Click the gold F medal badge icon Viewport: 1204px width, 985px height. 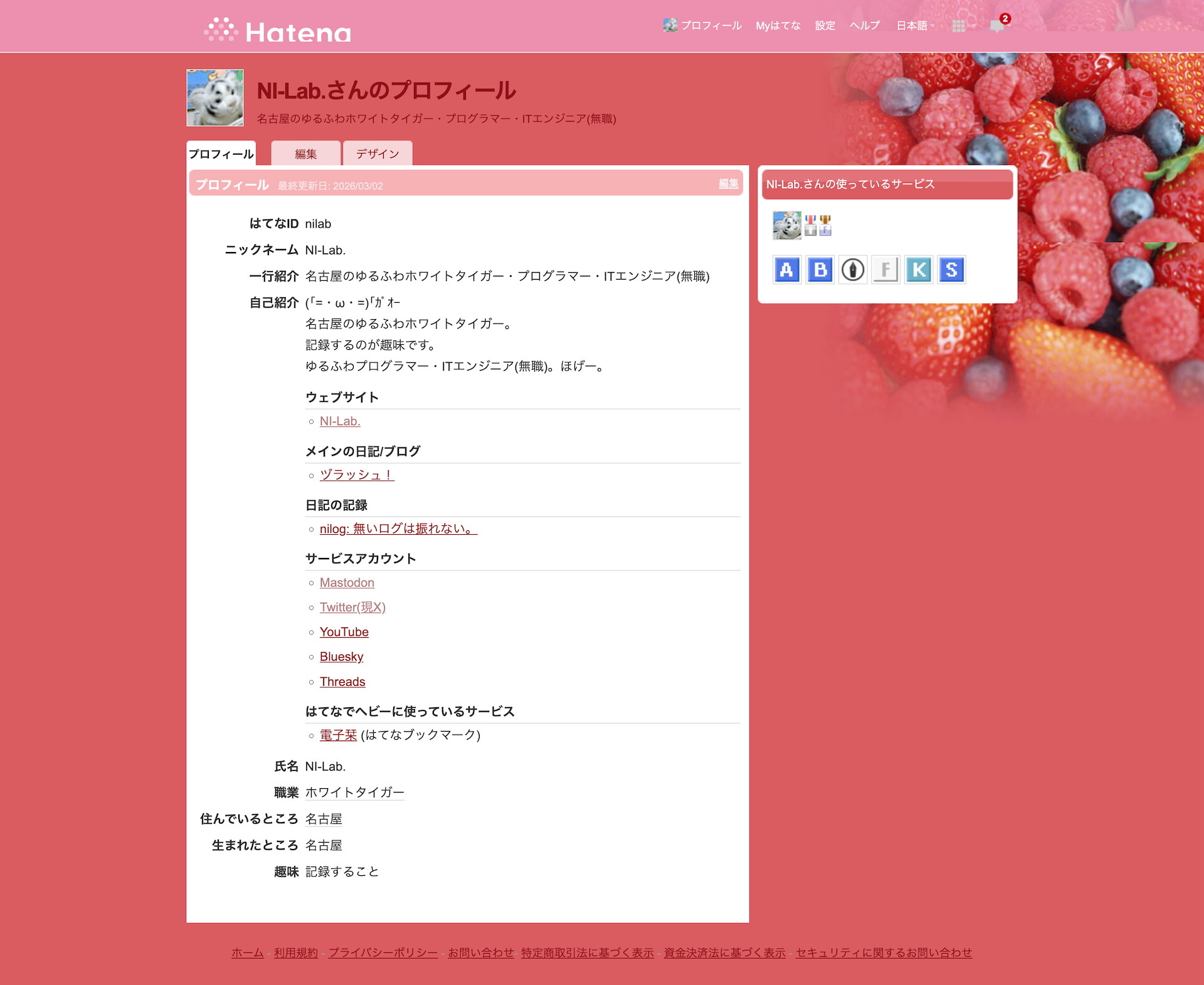pos(825,225)
